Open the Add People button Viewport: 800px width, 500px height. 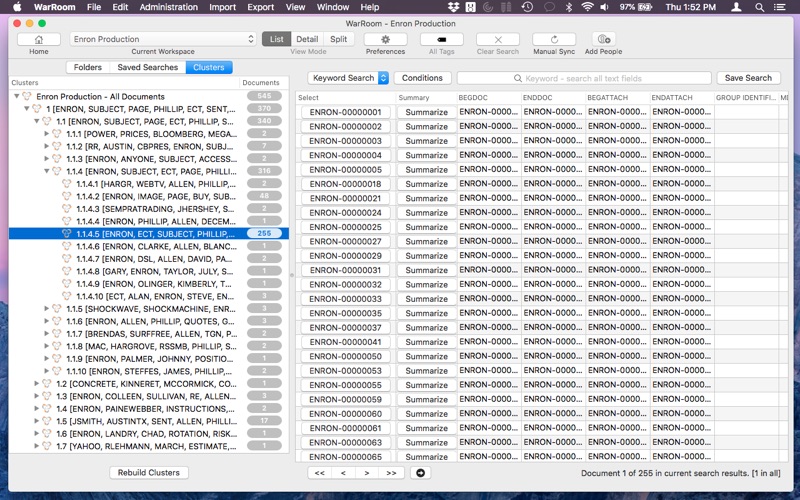coord(604,39)
